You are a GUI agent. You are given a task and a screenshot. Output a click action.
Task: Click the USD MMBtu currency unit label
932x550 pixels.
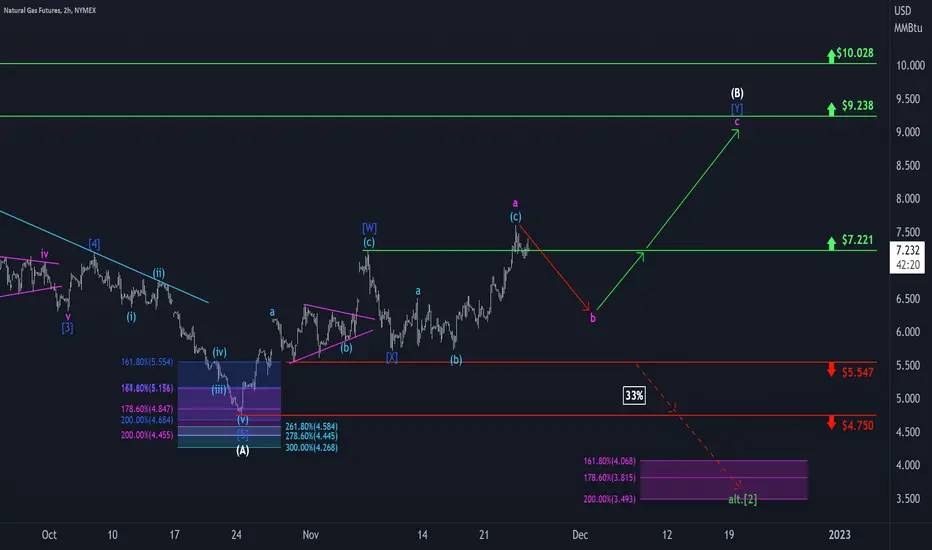click(908, 19)
